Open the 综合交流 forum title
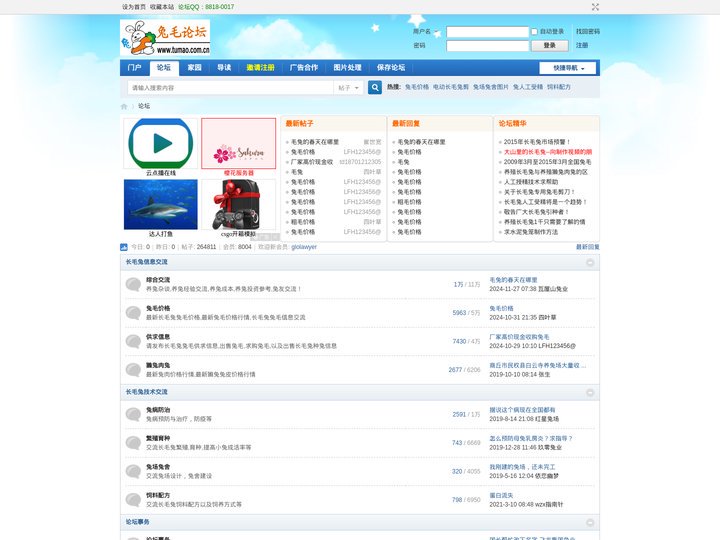The height and width of the screenshot is (540, 720). coord(158,280)
